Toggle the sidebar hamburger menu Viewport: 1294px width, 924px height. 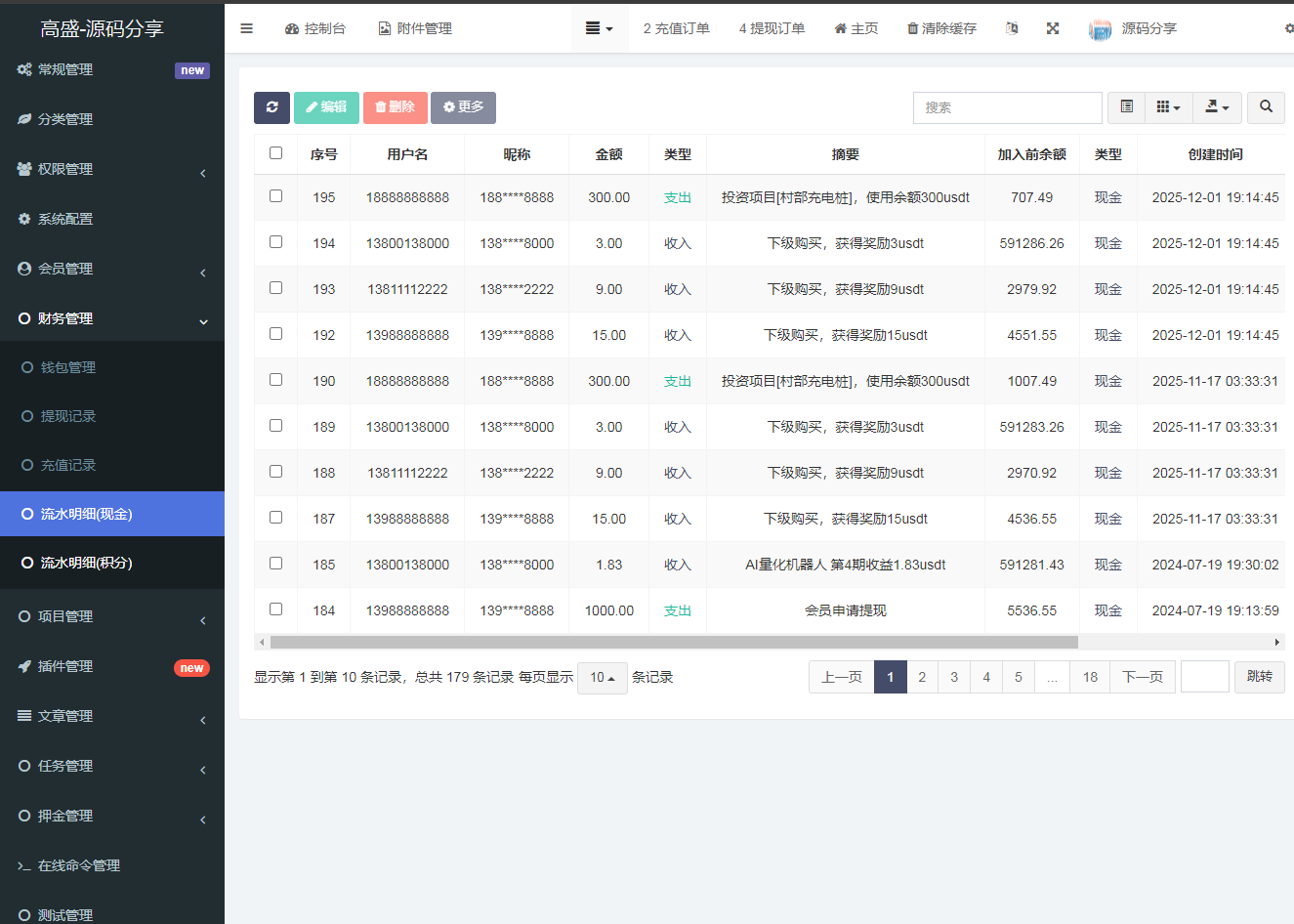click(246, 28)
